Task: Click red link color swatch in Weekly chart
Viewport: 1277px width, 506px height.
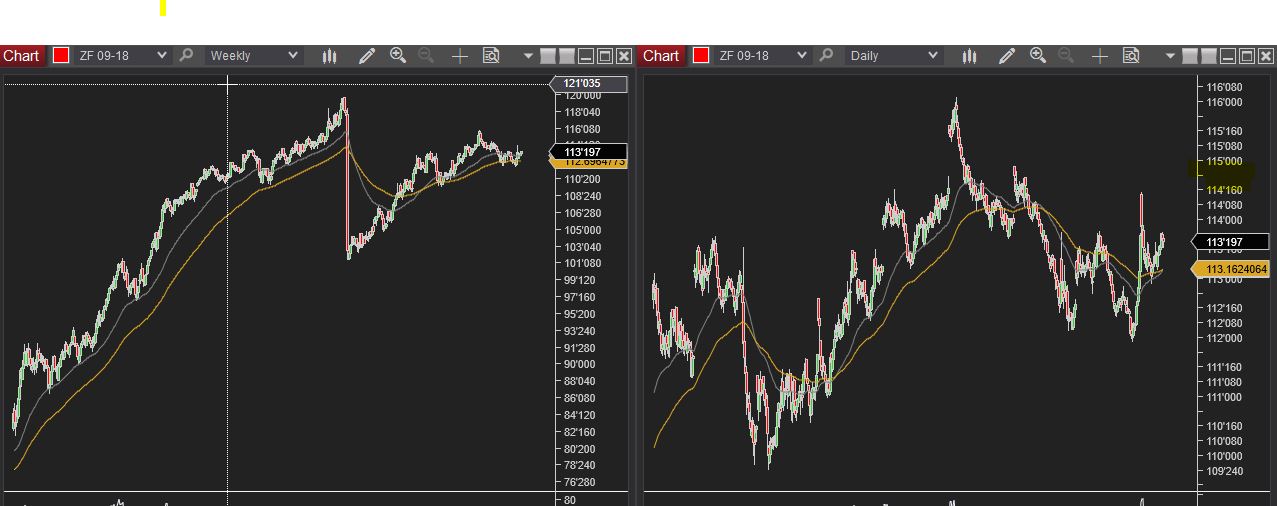Action: [61, 56]
